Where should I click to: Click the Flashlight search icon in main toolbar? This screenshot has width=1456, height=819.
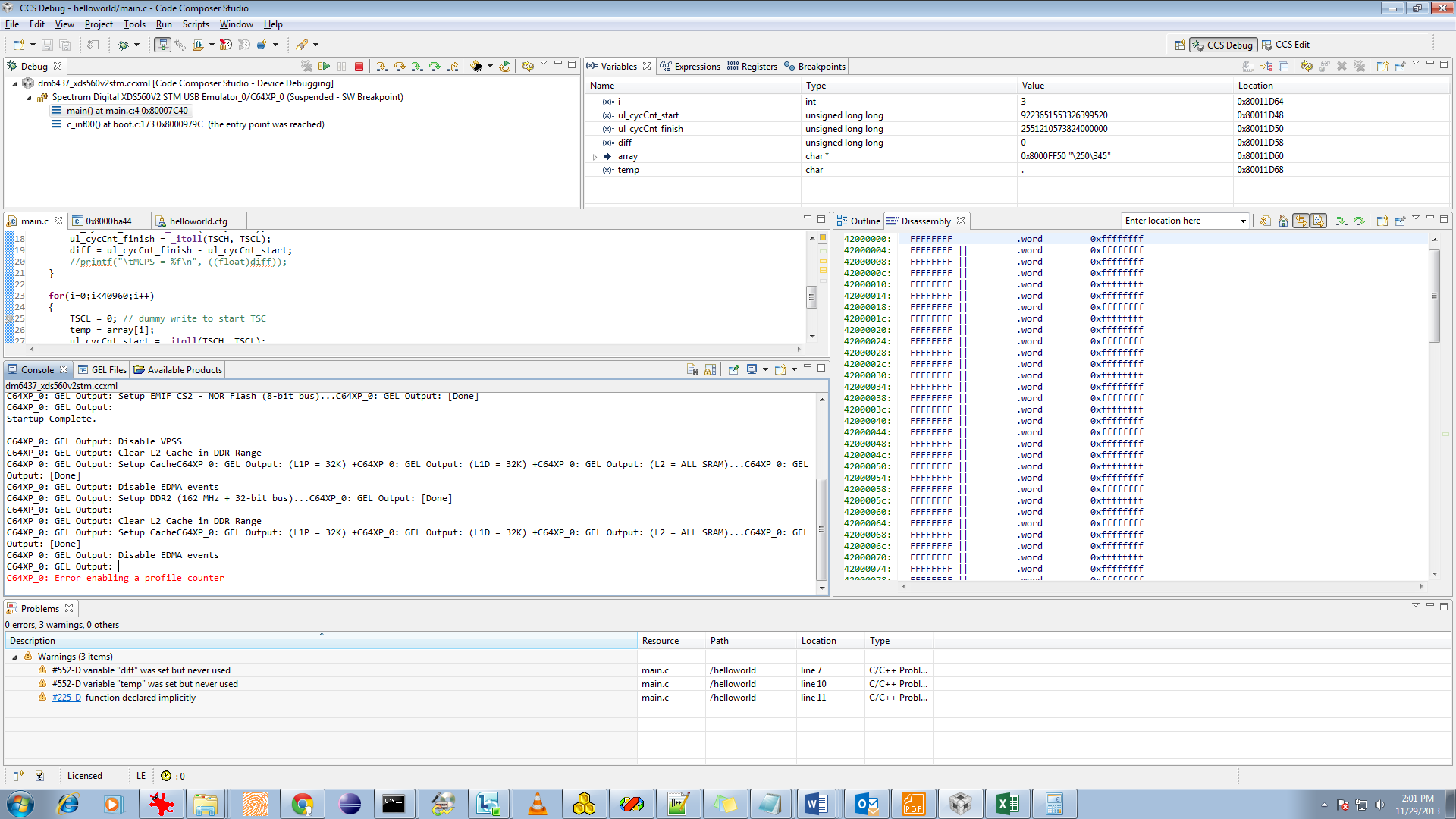302,45
